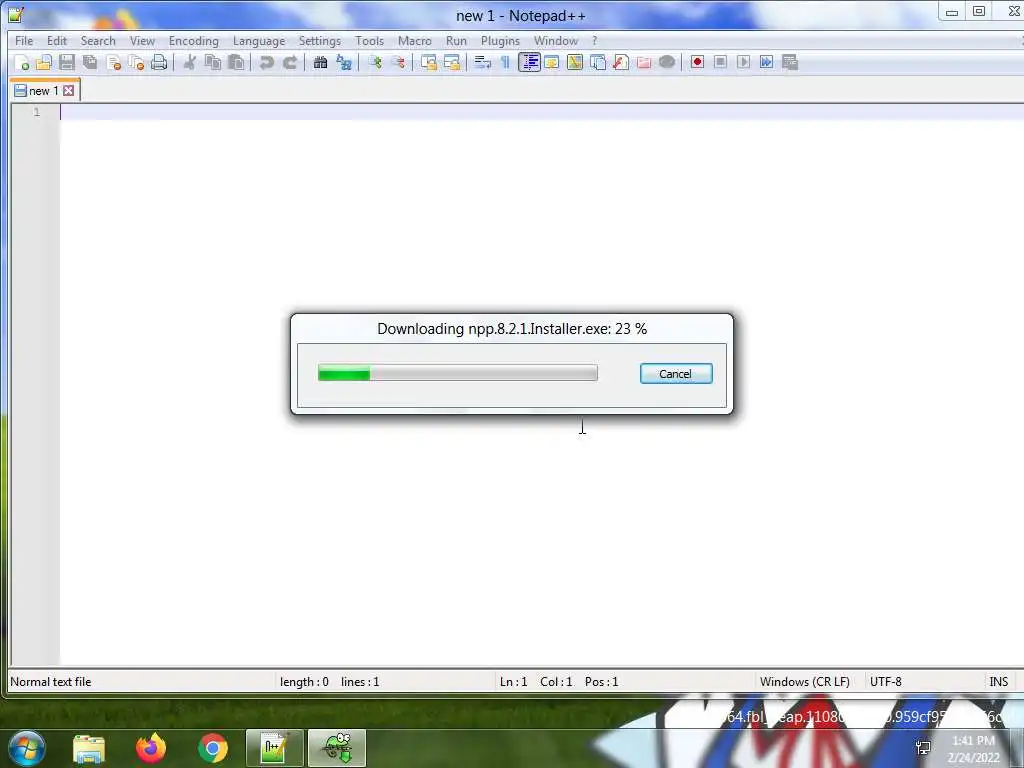
Task: Click the download progress bar
Action: tap(457, 374)
